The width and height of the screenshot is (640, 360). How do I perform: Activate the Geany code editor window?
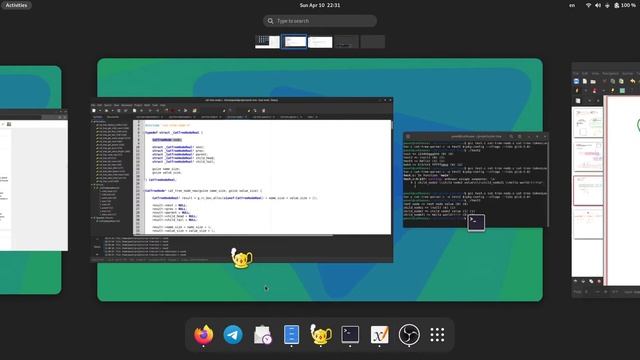242,180
